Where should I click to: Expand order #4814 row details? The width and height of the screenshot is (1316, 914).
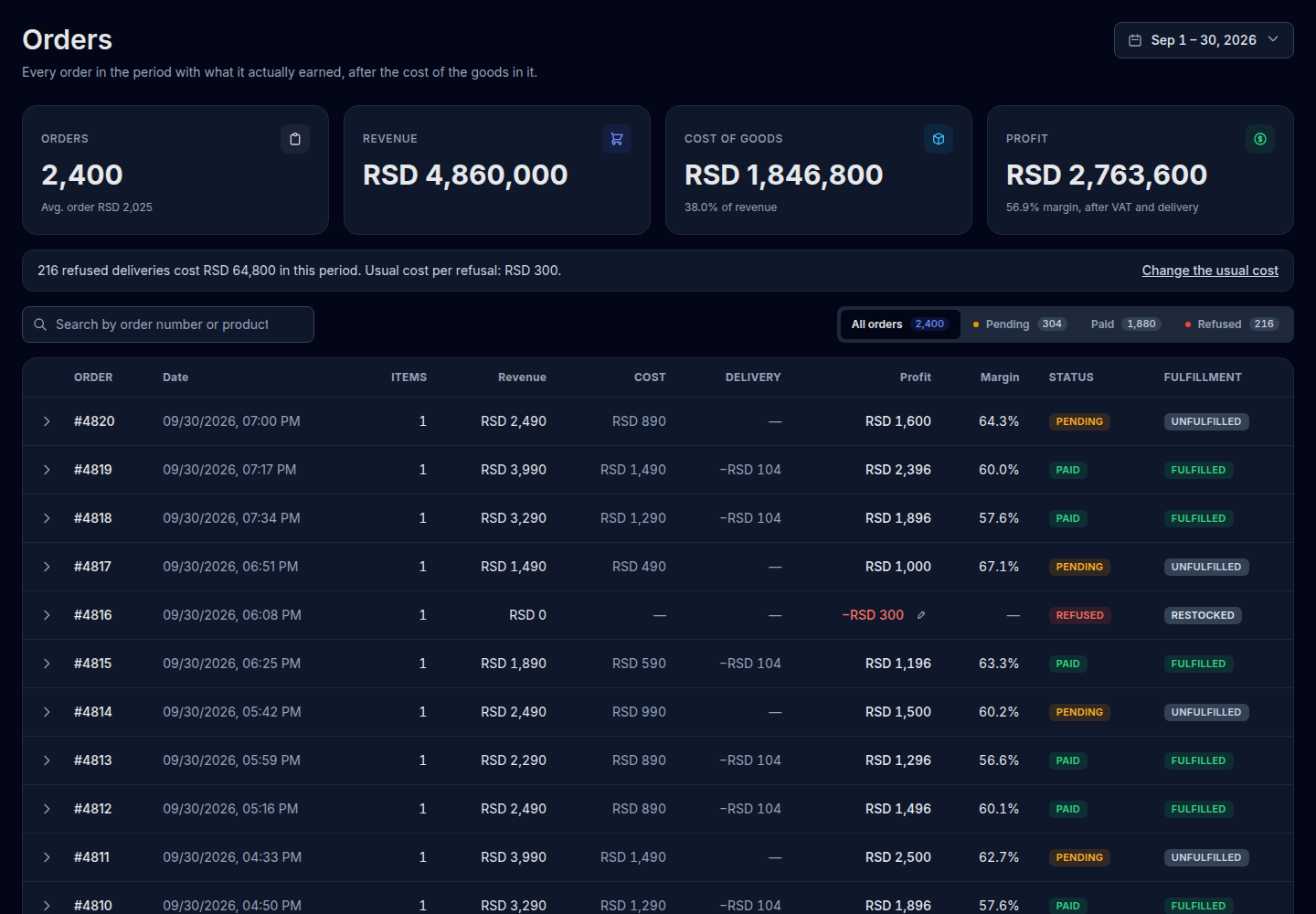tap(47, 712)
